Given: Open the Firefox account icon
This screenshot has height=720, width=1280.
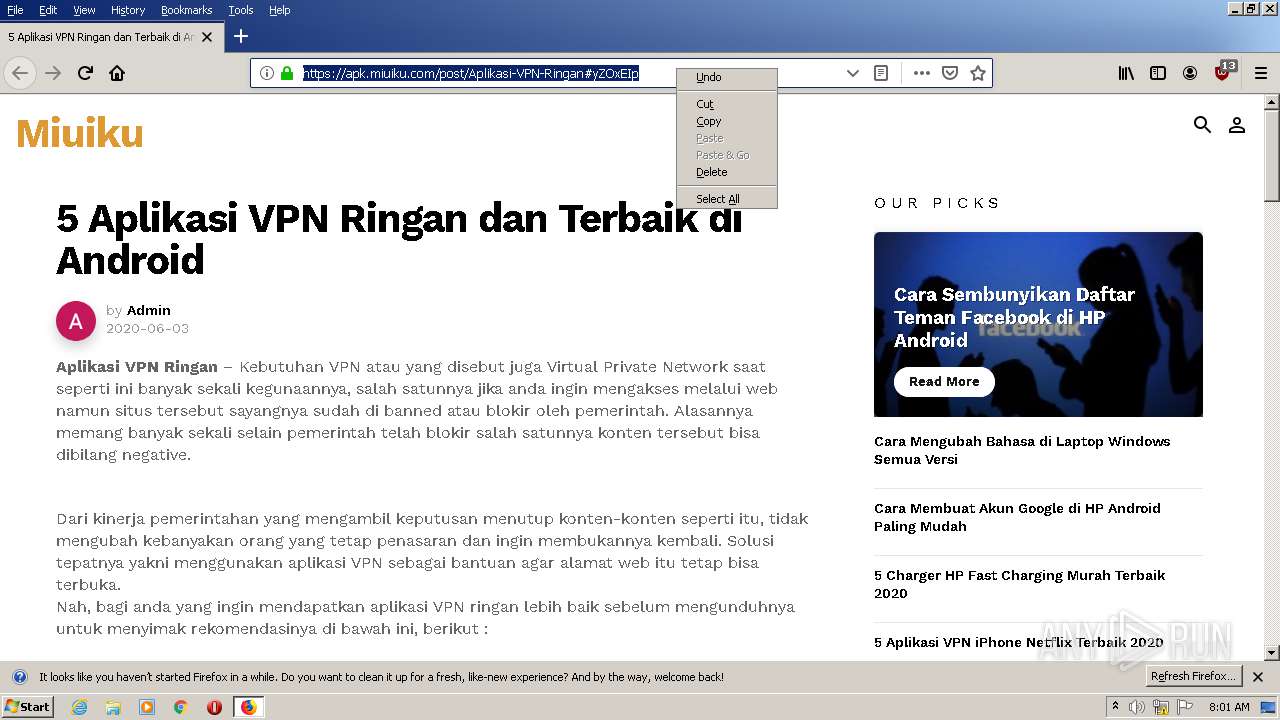Looking at the screenshot, I should tap(1190, 73).
